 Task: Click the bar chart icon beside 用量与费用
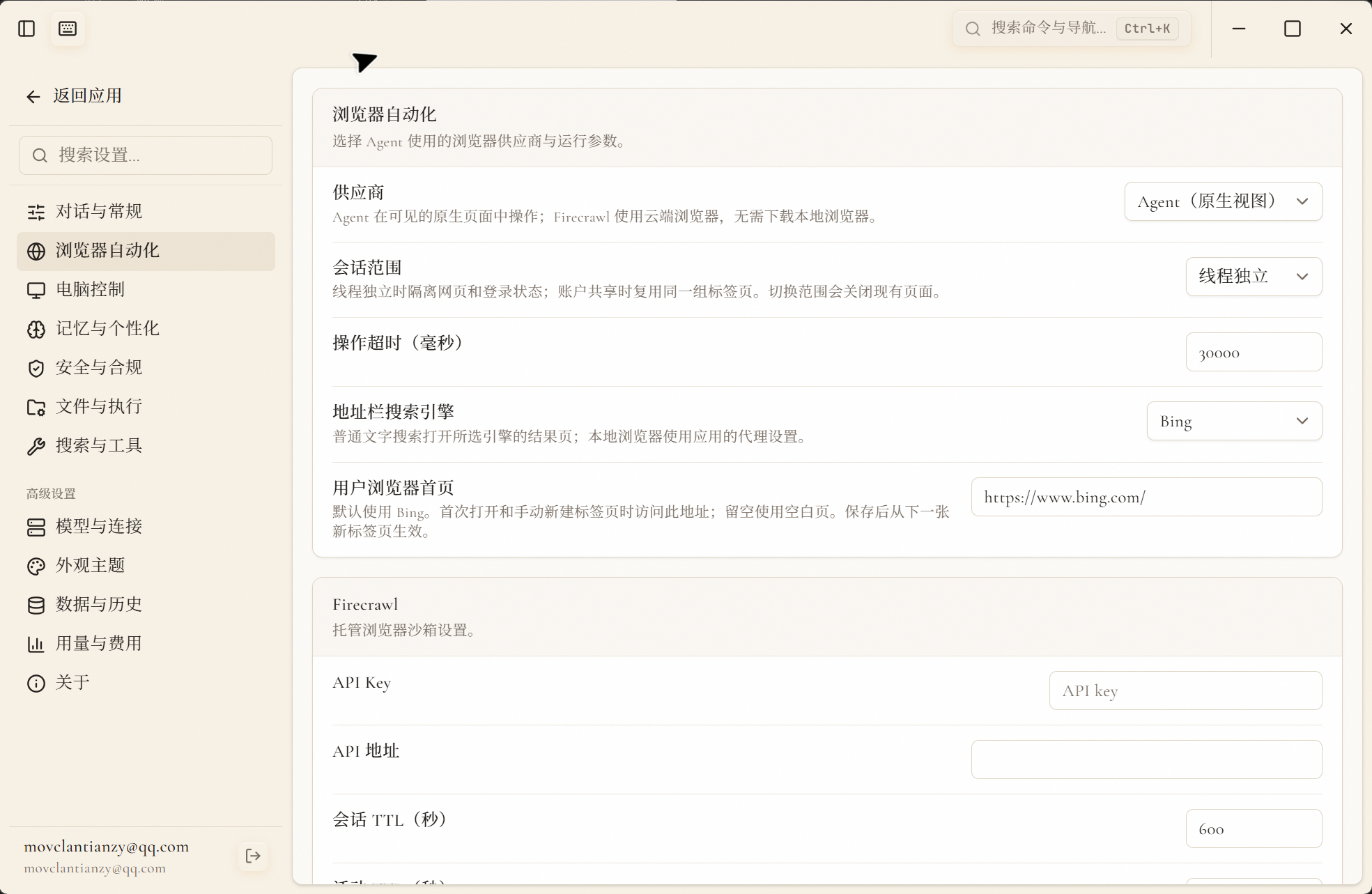point(36,644)
